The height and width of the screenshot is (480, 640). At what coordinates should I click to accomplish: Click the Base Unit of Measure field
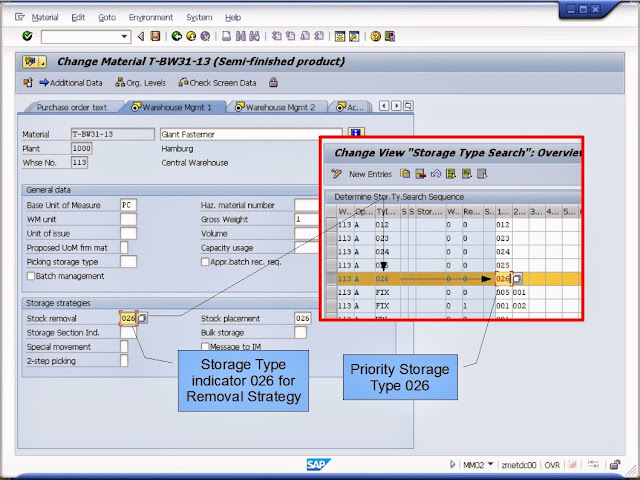pyautogui.click(x=129, y=205)
